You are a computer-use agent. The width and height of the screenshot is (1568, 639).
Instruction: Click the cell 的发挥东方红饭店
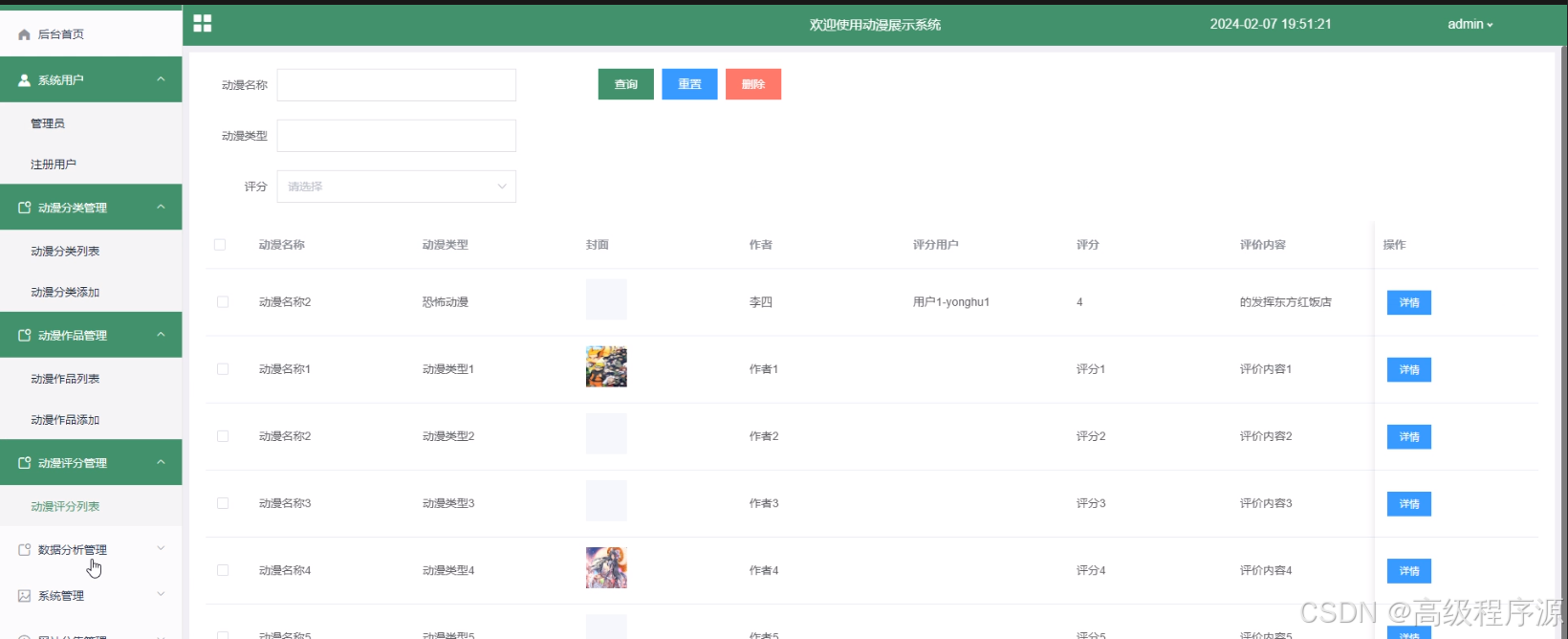[x=1285, y=302]
